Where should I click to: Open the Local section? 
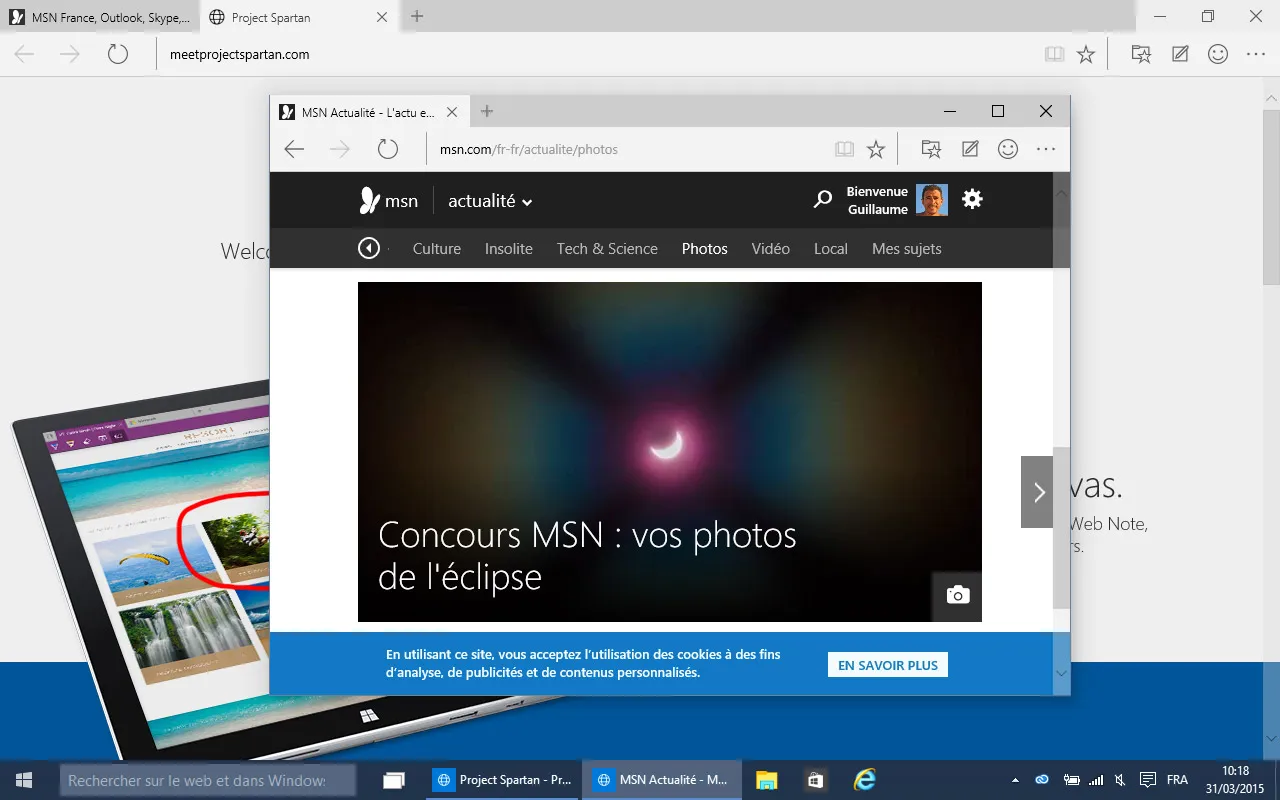tap(831, 249)
